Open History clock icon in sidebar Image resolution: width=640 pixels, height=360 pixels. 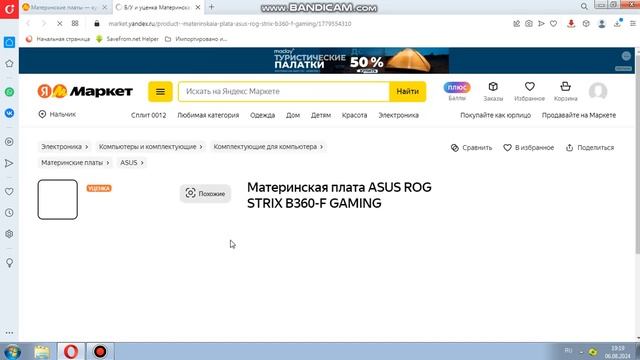tap(9, 213)
